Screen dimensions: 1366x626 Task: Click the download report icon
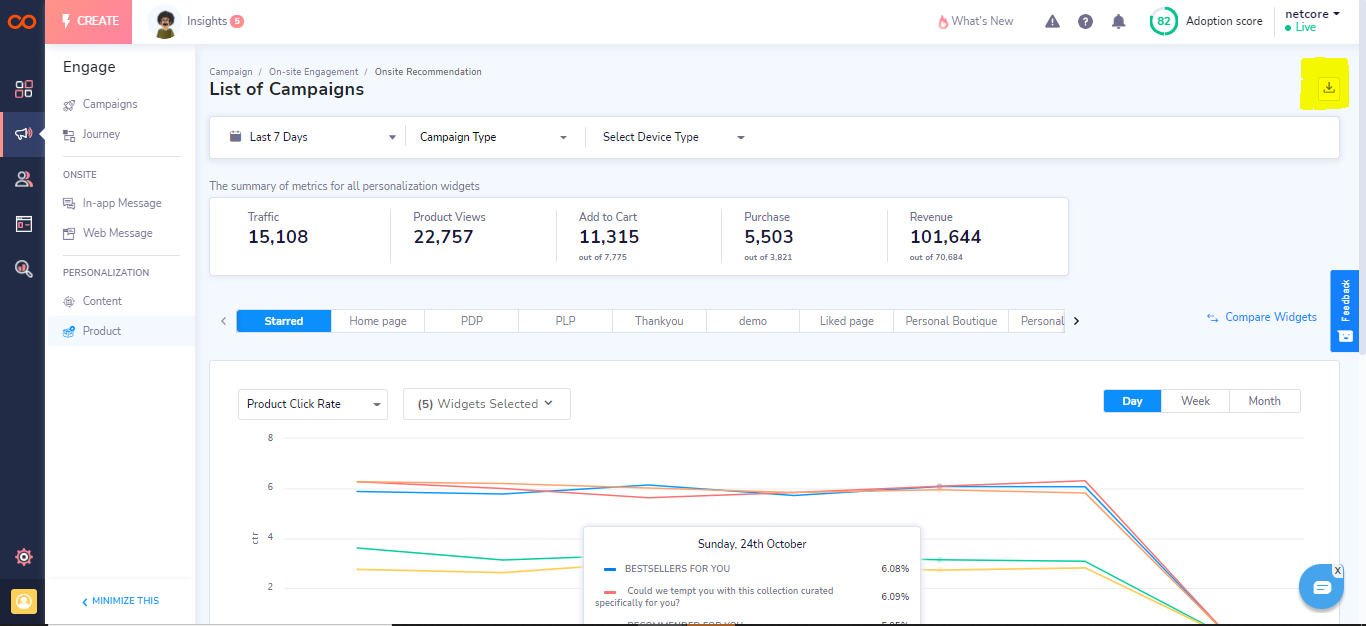1328,88
